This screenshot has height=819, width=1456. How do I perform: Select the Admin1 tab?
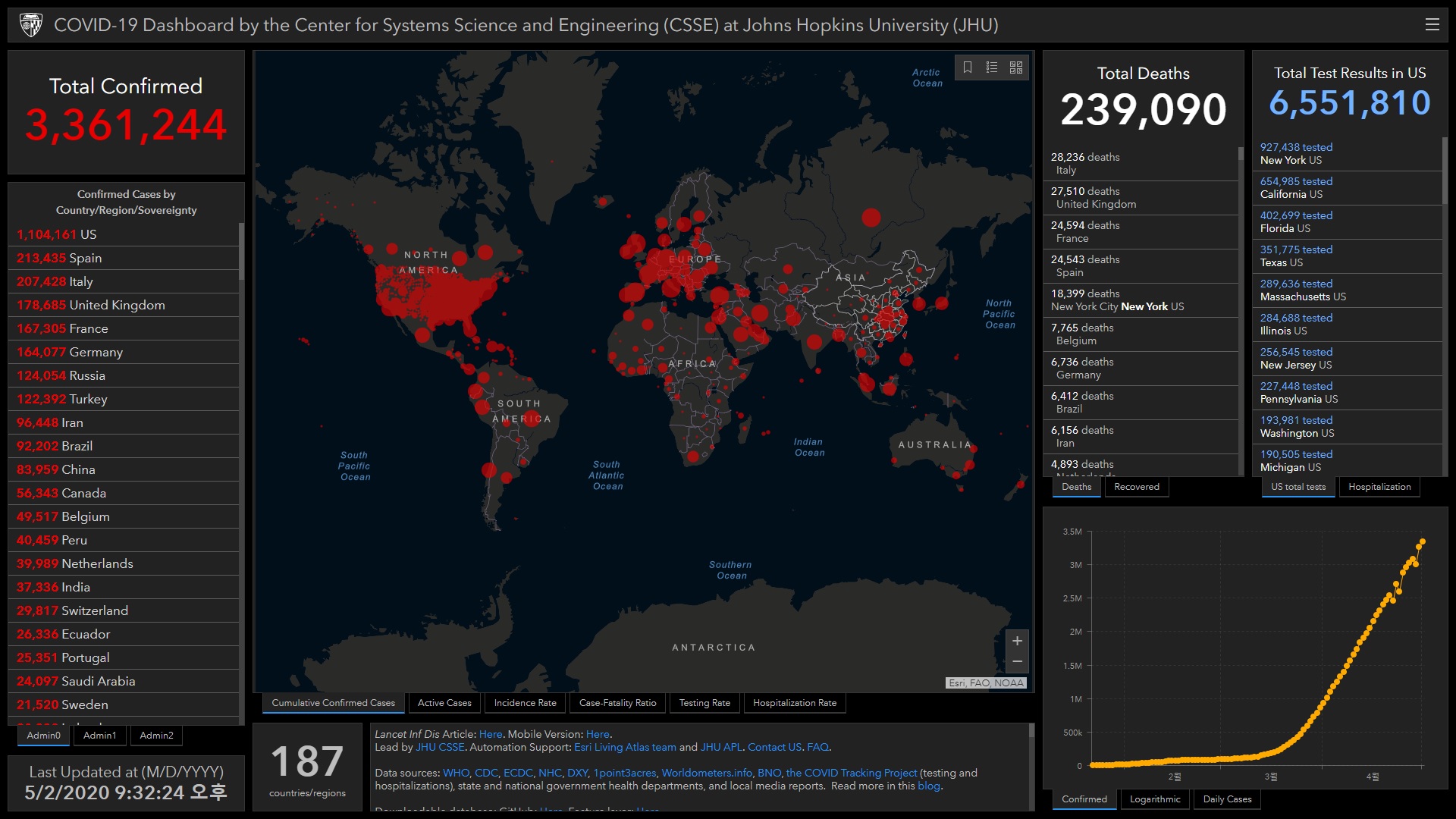[100, 736]
